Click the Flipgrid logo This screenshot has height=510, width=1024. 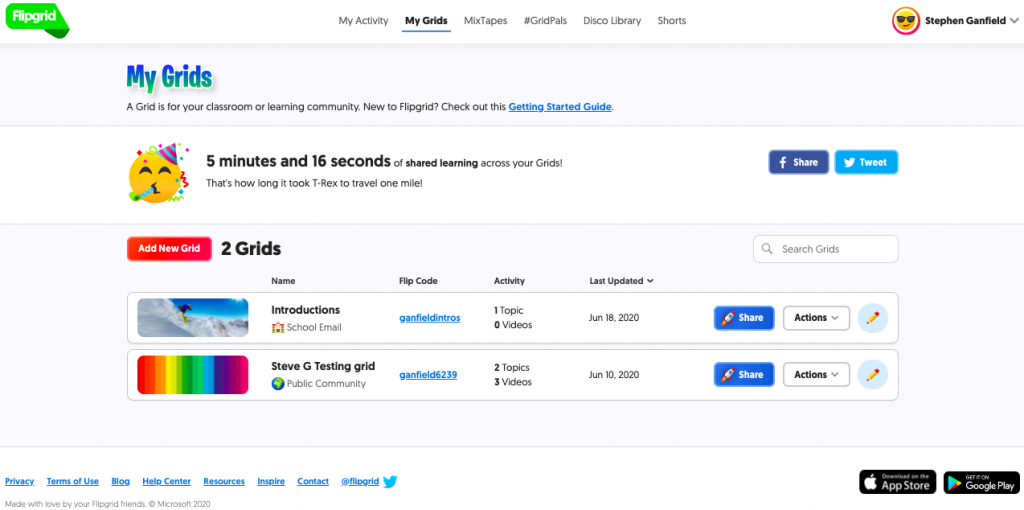(x=36, y=19)
